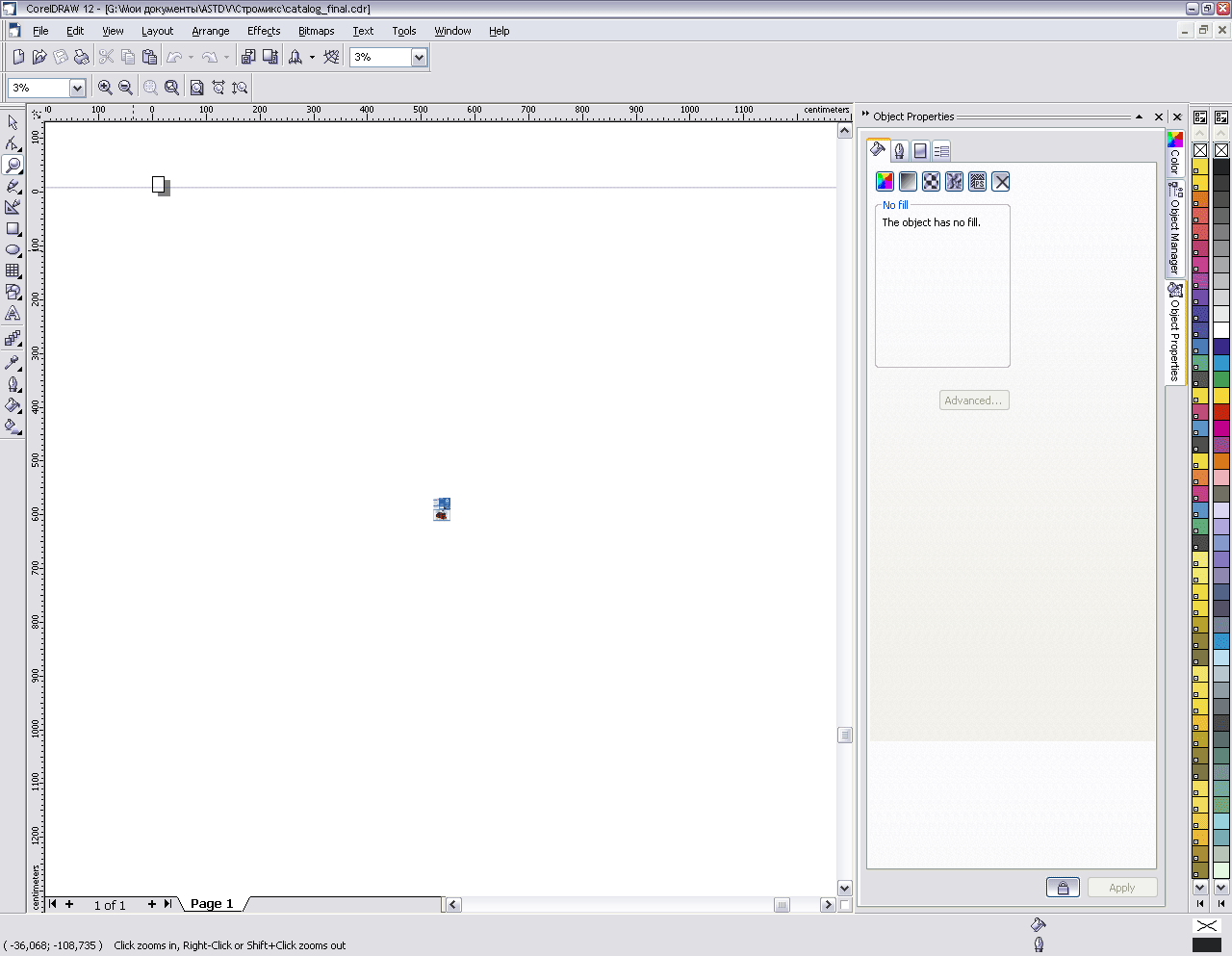Click the no-color swatch in left palette
This screenshot has height=956, width=1232.
click(1200, 150)
